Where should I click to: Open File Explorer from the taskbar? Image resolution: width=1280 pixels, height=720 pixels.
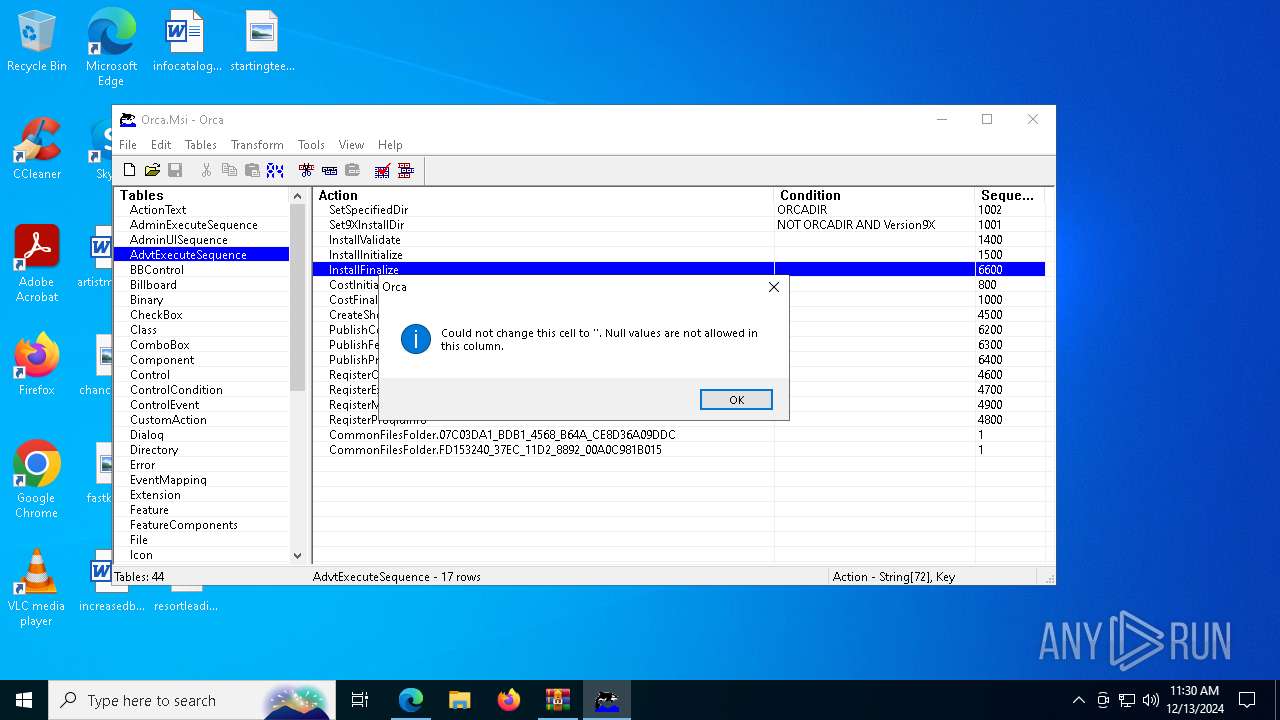click(459, 700)
